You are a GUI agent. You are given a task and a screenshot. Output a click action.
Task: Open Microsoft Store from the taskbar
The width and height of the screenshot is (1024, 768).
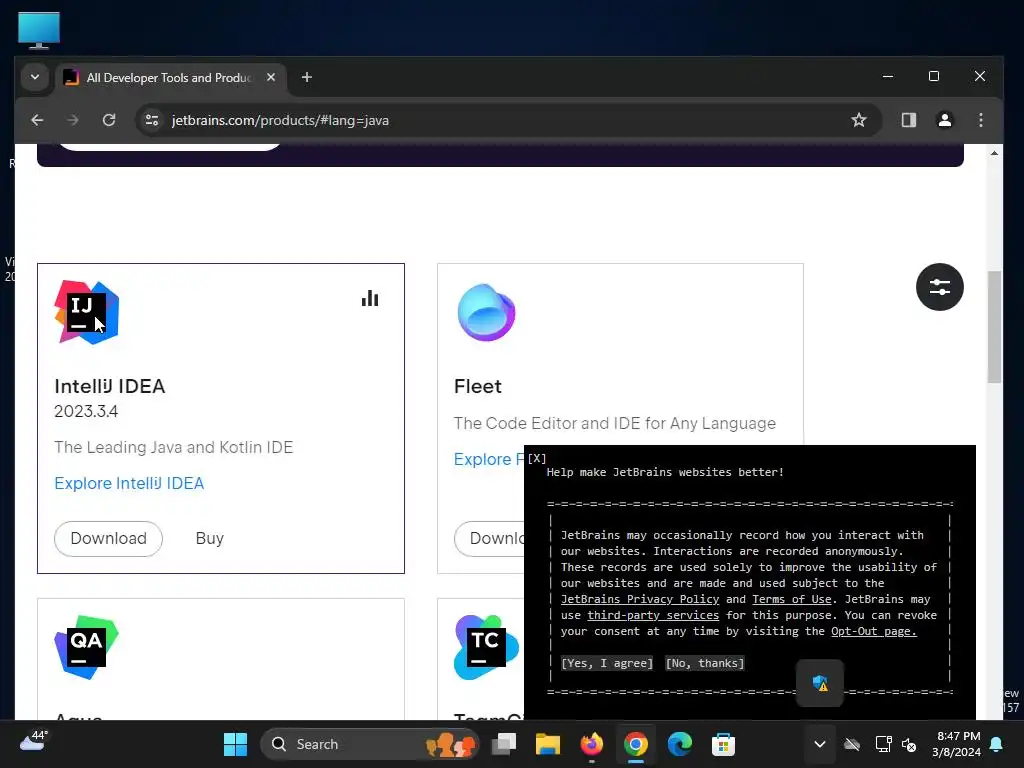[x=723, y=744]
